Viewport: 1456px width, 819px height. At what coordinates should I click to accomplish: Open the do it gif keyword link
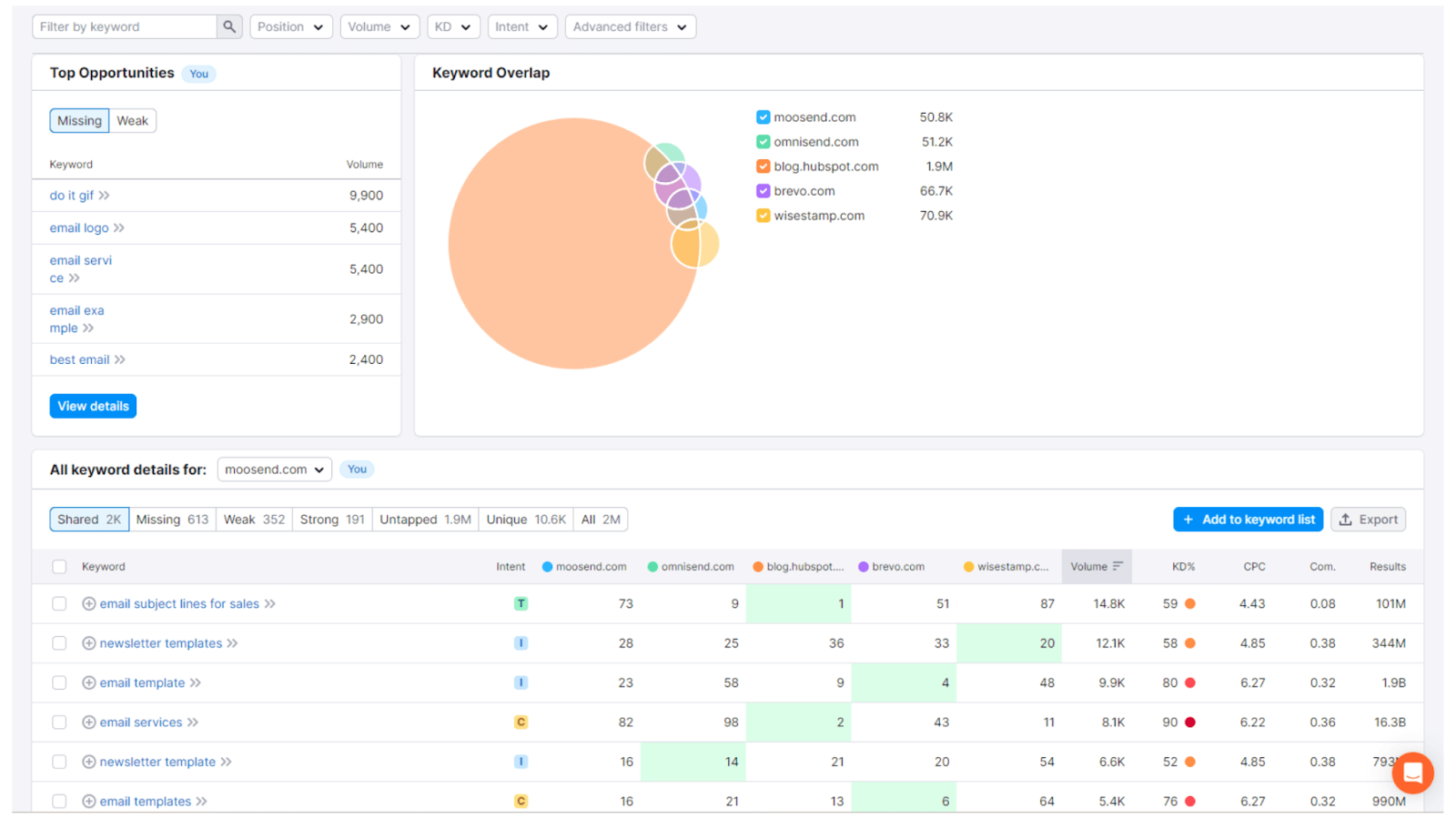click(x=72, y=196)
